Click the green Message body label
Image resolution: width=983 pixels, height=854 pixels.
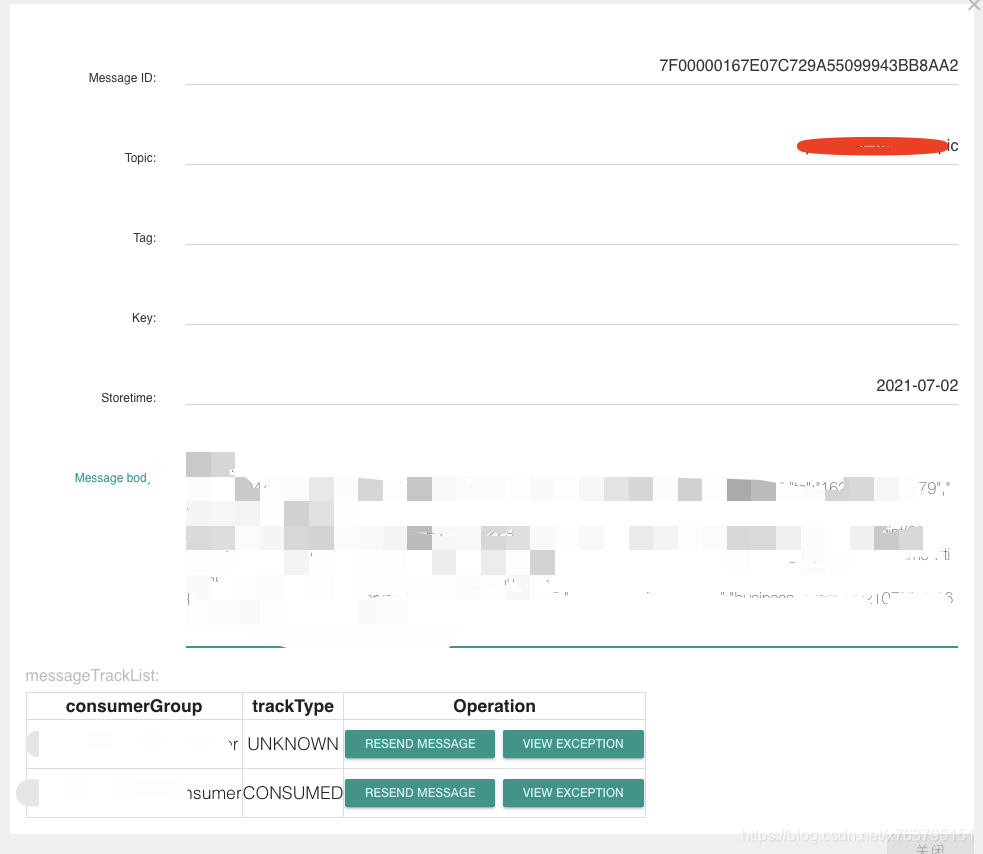click(x=112, y=478)
